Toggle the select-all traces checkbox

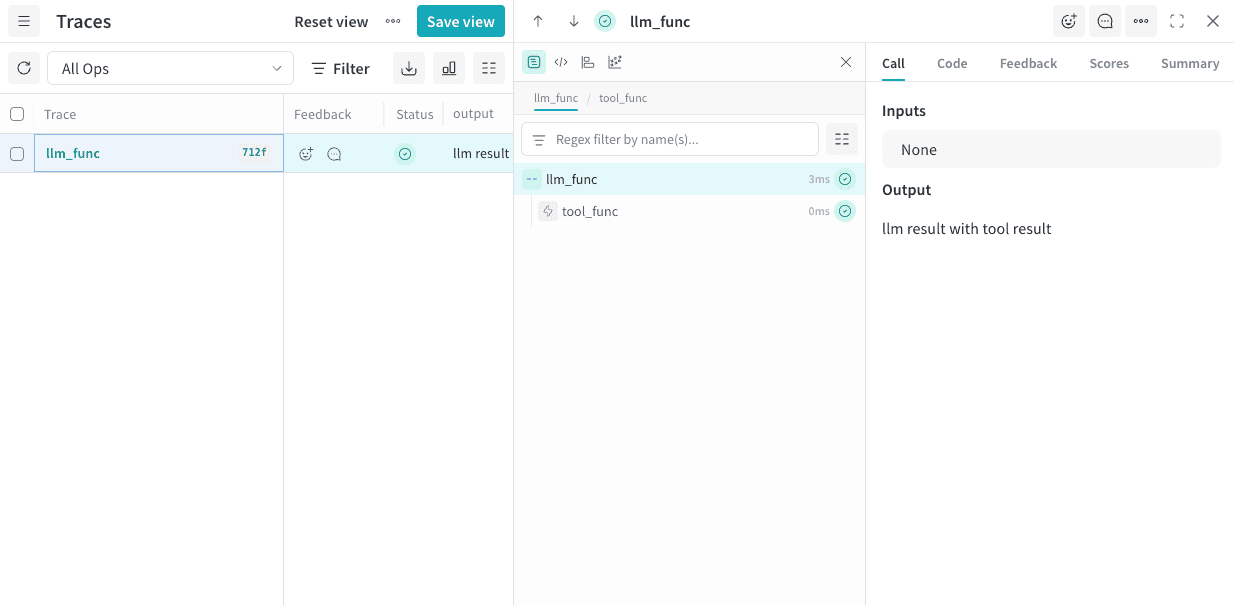point(17,114)
